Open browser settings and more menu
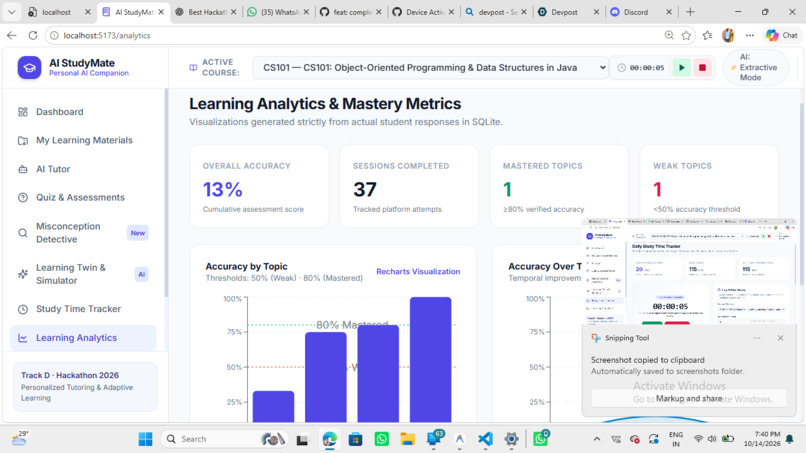806x453 pixels. (750, 35)
